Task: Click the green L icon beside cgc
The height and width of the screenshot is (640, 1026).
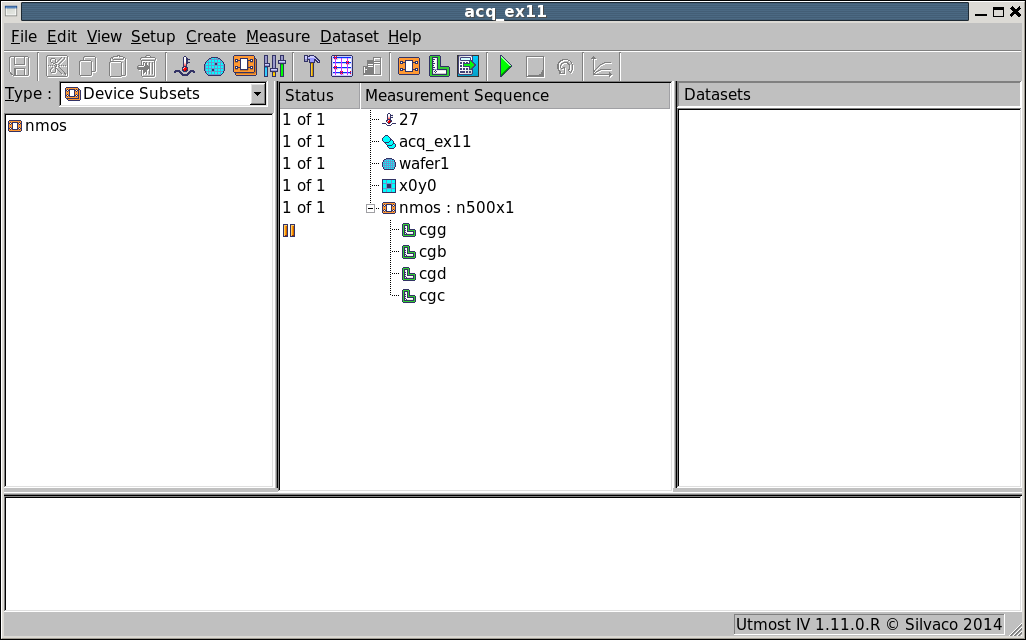Action: click(409, 296)
